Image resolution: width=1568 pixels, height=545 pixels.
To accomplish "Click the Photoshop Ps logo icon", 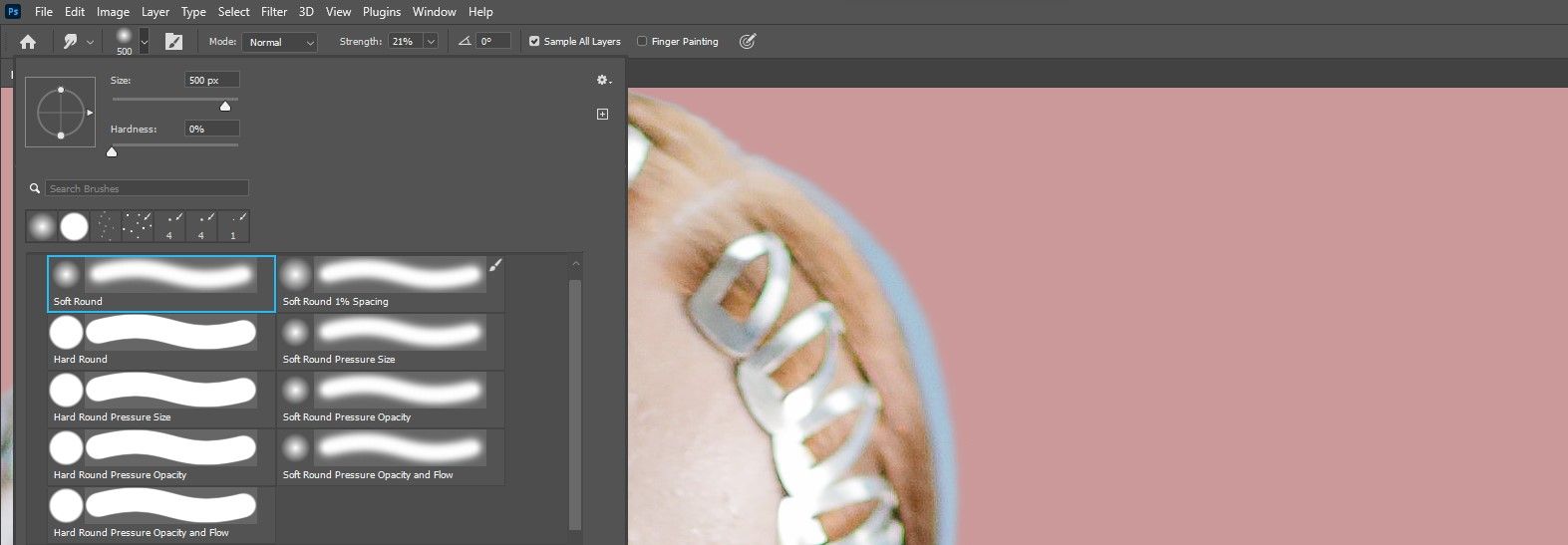I will [13, 12].
